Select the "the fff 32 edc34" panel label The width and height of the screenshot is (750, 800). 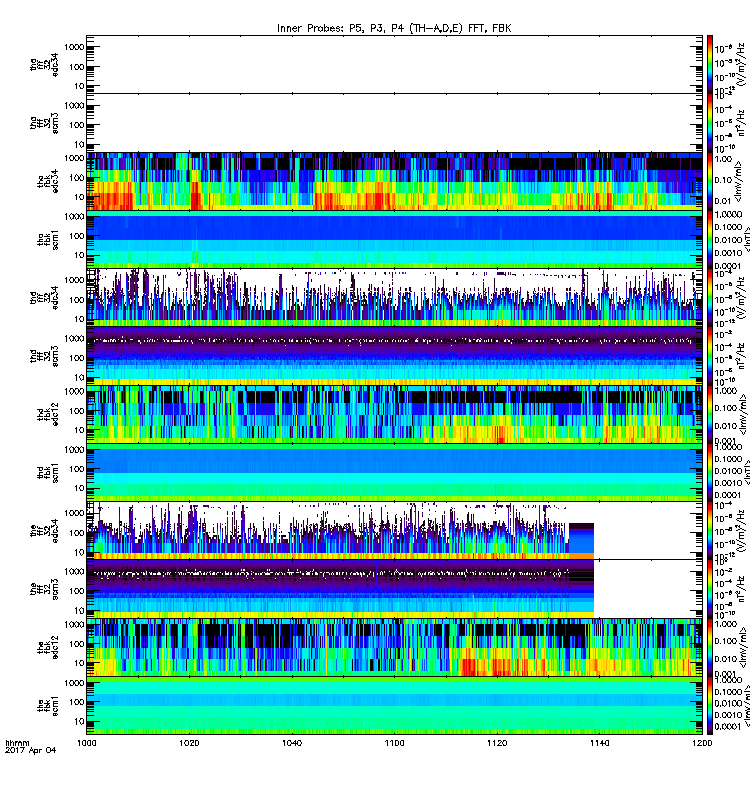tap(44, 531)
